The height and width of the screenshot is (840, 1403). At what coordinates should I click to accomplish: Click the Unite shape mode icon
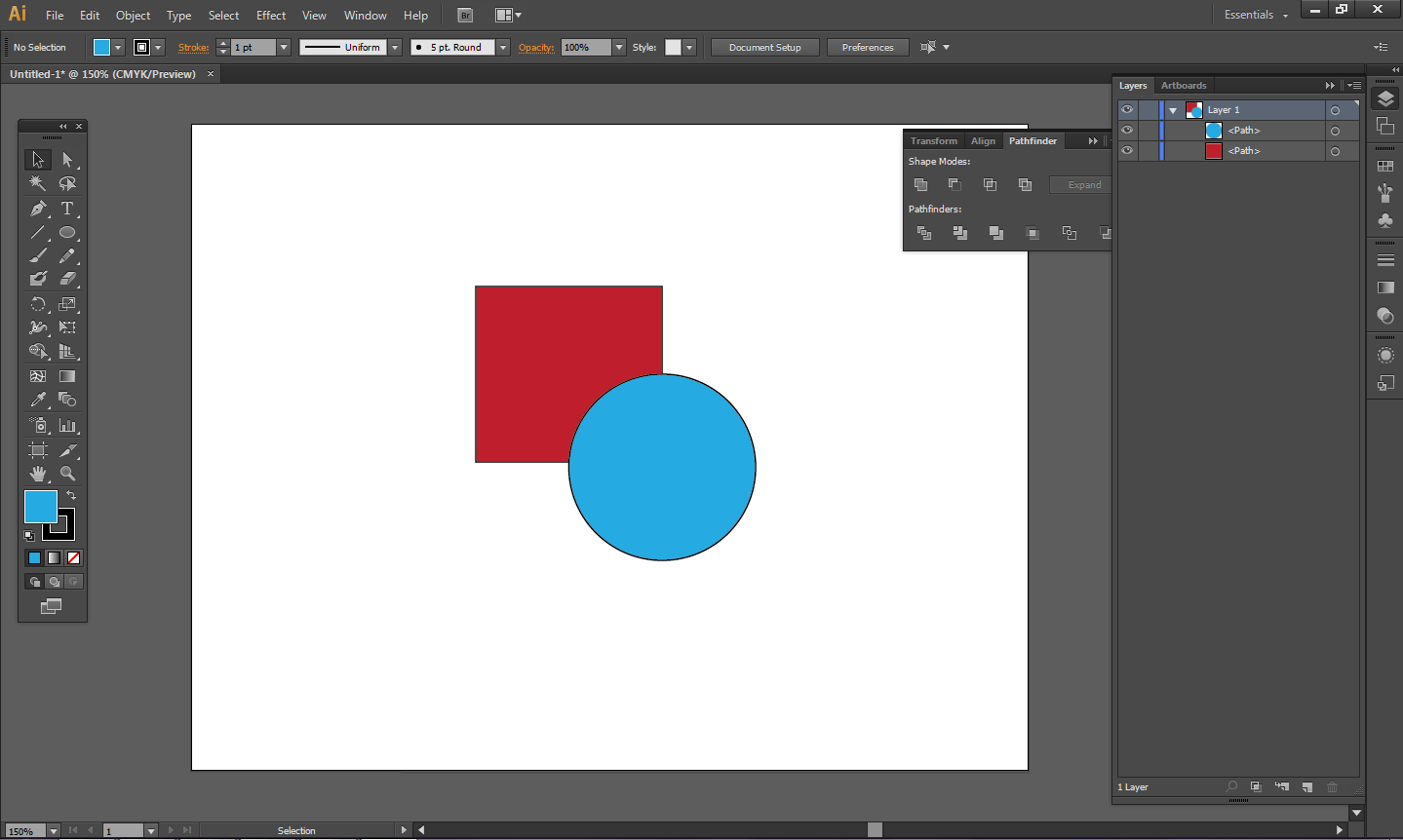point(920,184)
